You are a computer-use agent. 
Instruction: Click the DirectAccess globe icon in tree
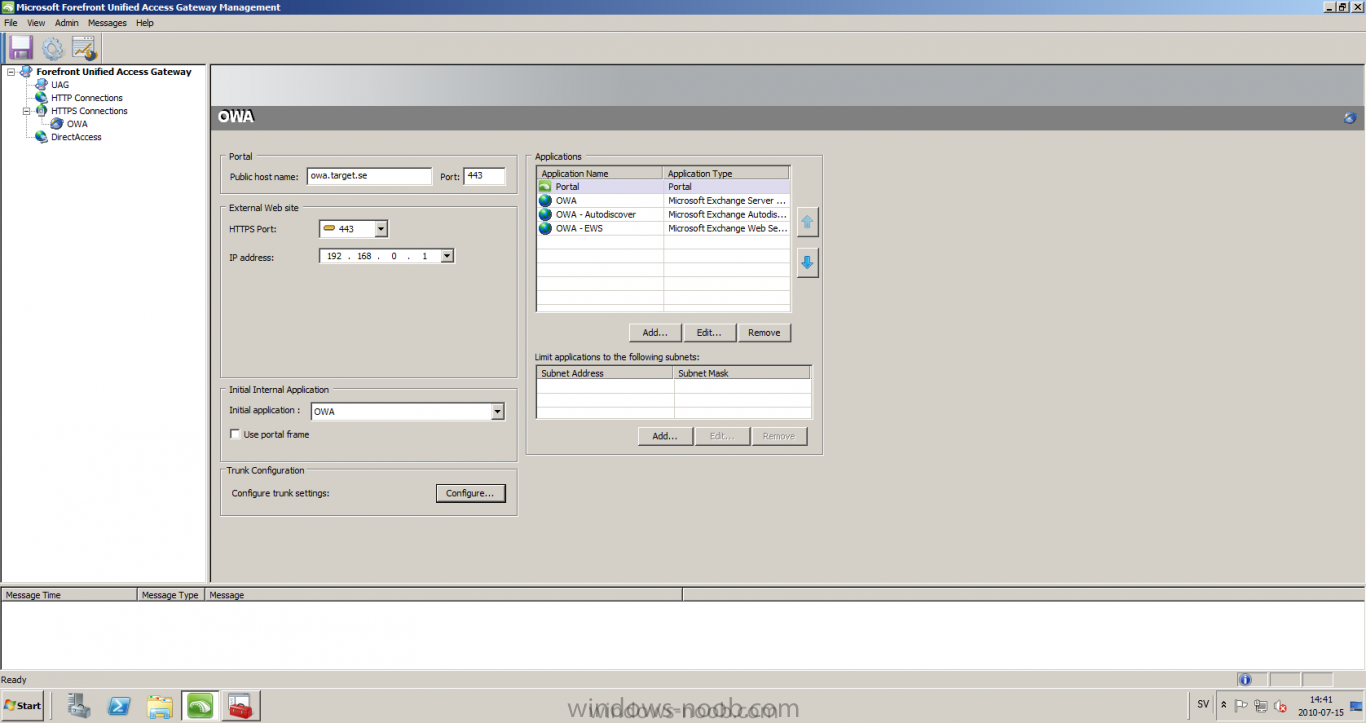[41, 137]
